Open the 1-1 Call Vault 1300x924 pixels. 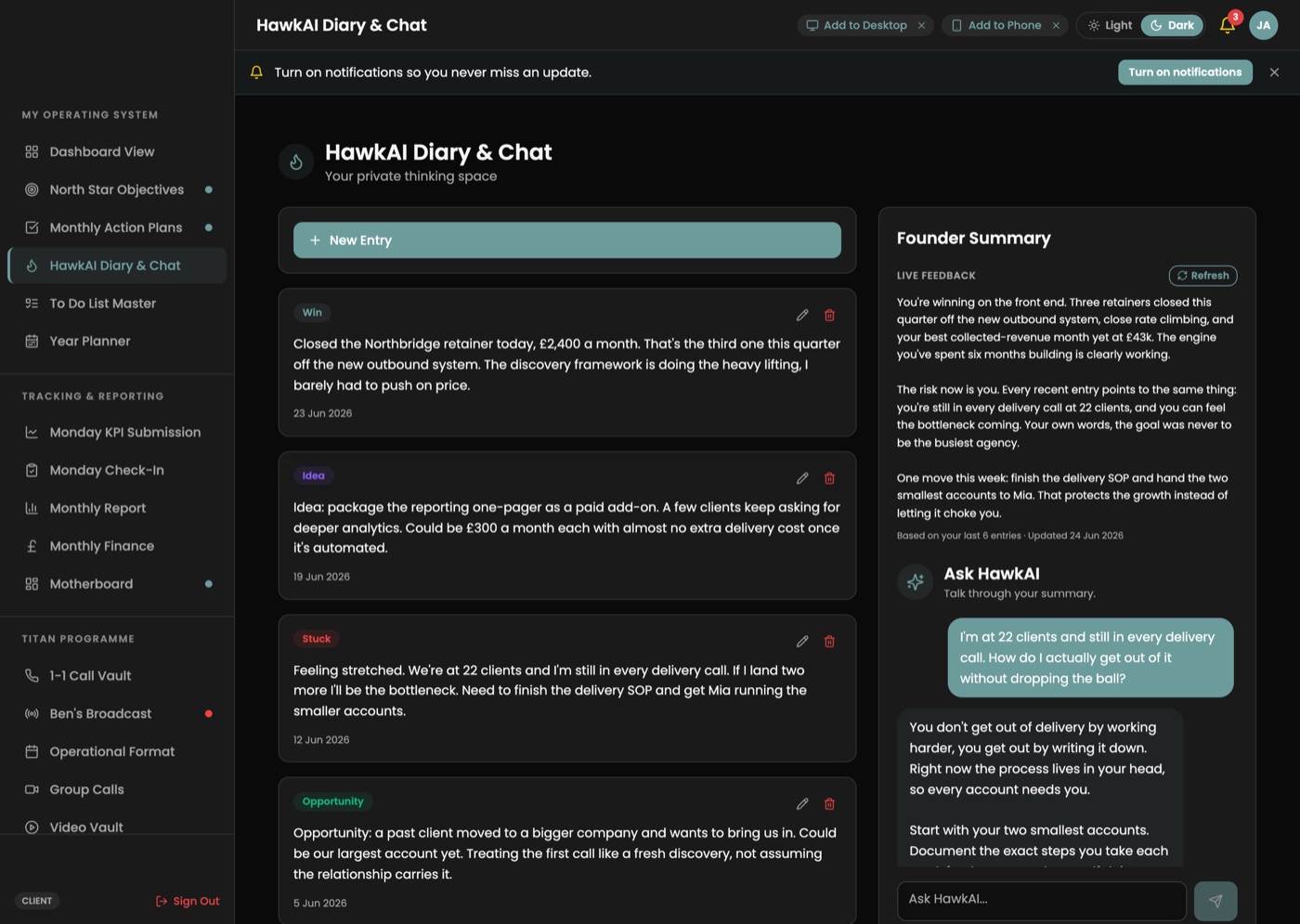[117, 675]
